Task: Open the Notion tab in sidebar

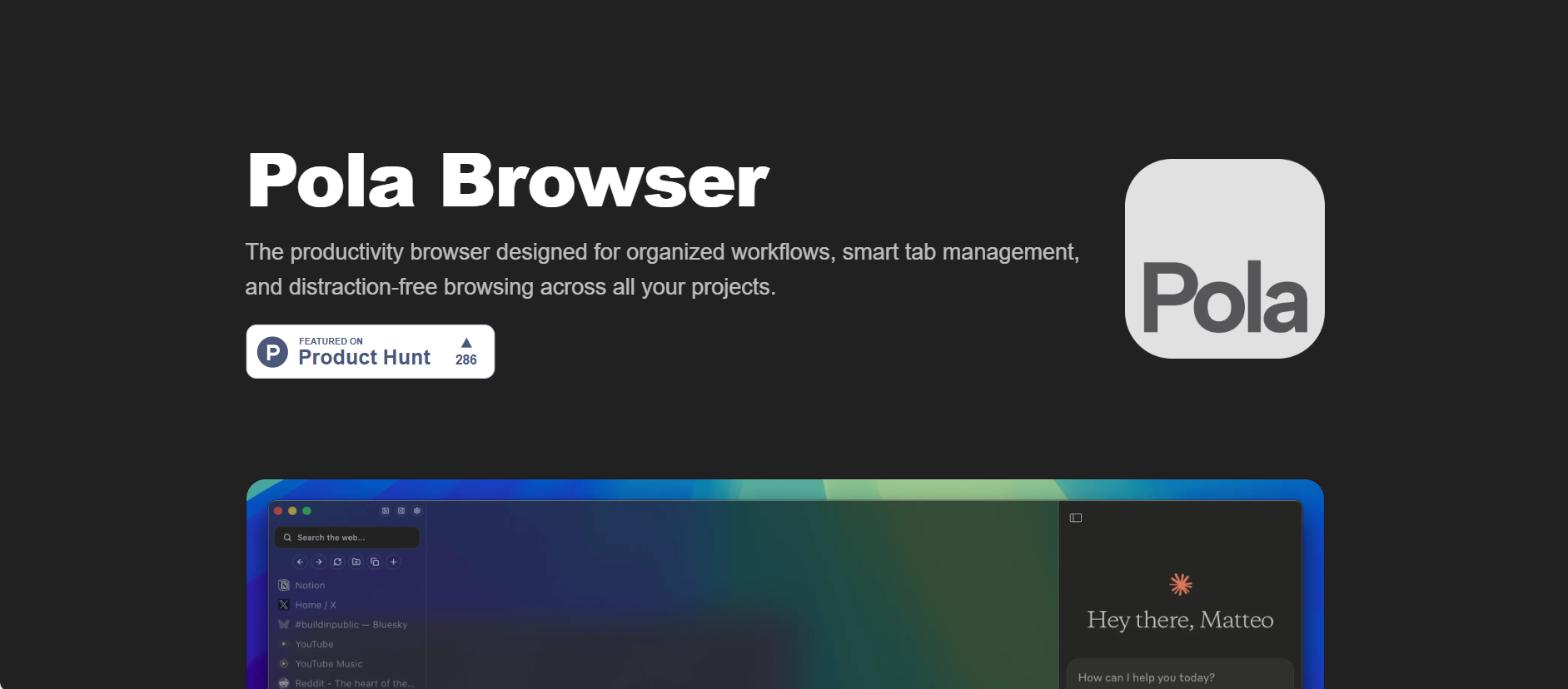Action: coord(310,585)
